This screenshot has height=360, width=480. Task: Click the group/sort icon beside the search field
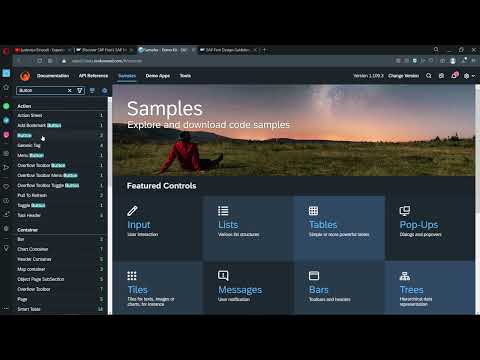(x=92, y=90)
